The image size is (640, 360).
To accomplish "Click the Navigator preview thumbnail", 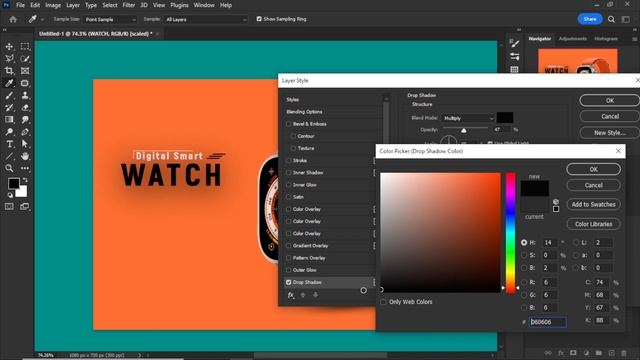I will pyautogui.click(x=578, y=61).
